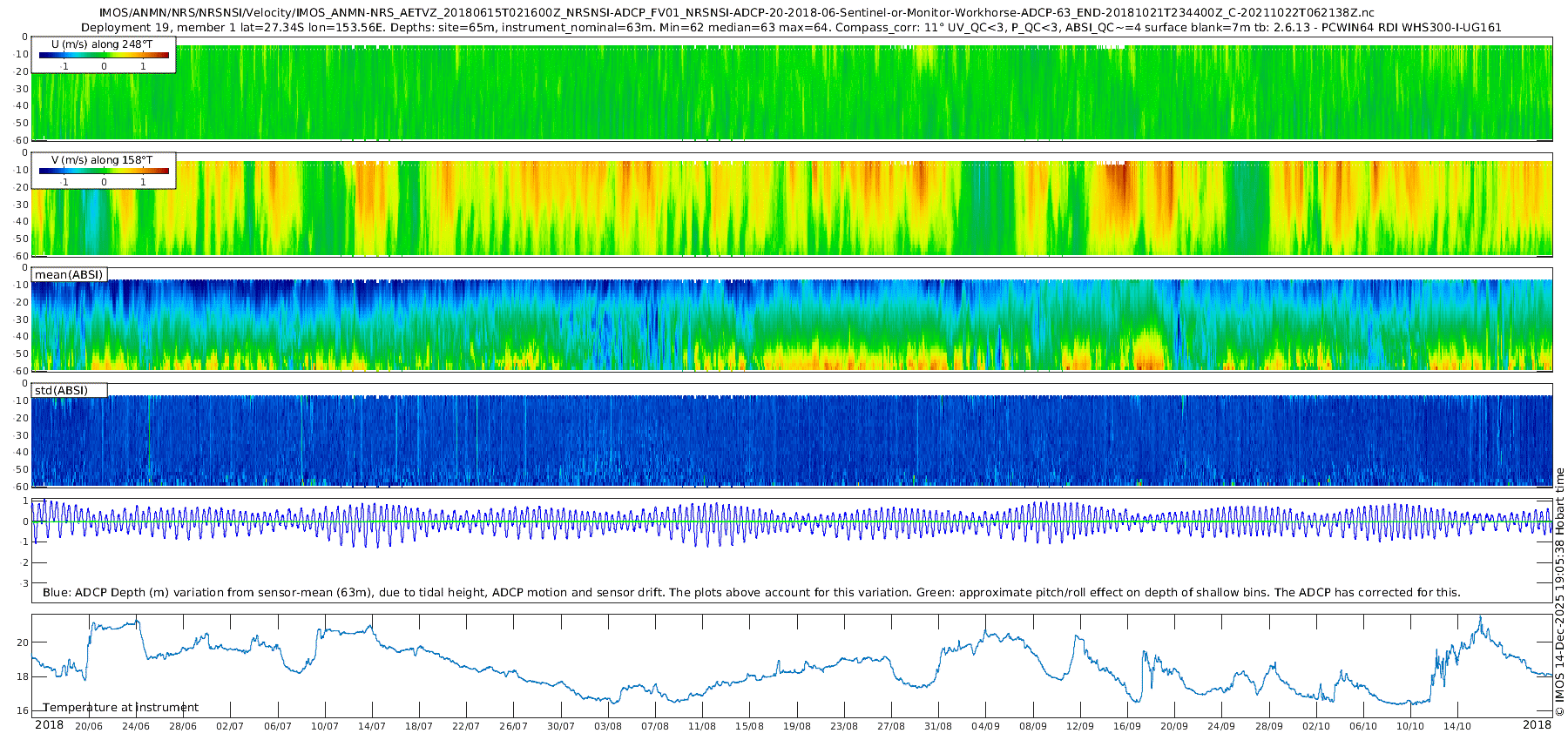
Task: Click the 16/09 date tick label
Action: click(x=1127, y=726)
